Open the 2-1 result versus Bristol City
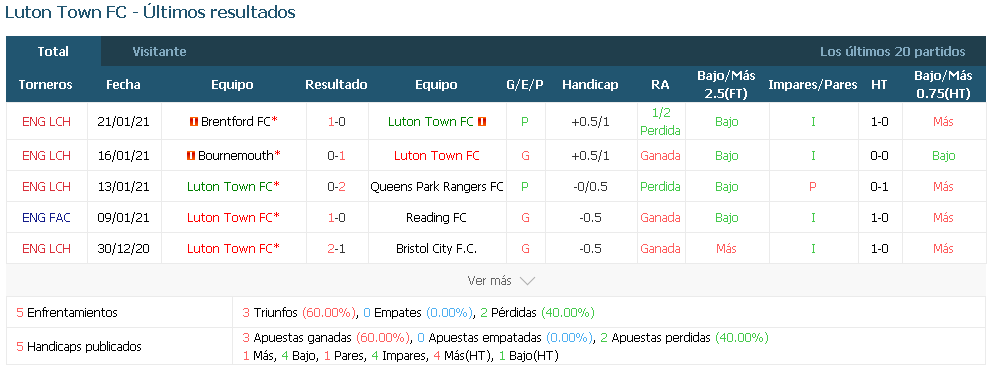The width and height of the screenshot is (1000, 369). tap(337, 249)
